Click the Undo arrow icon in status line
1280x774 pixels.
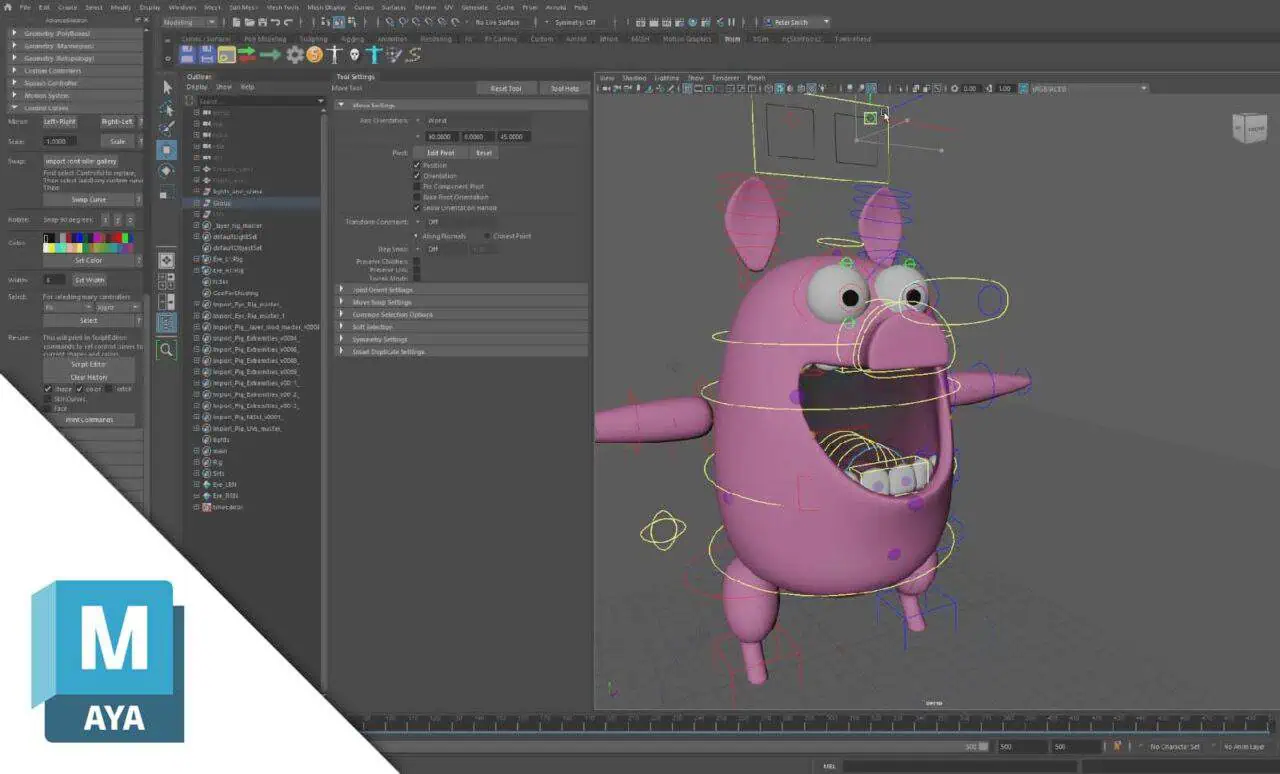275,22
